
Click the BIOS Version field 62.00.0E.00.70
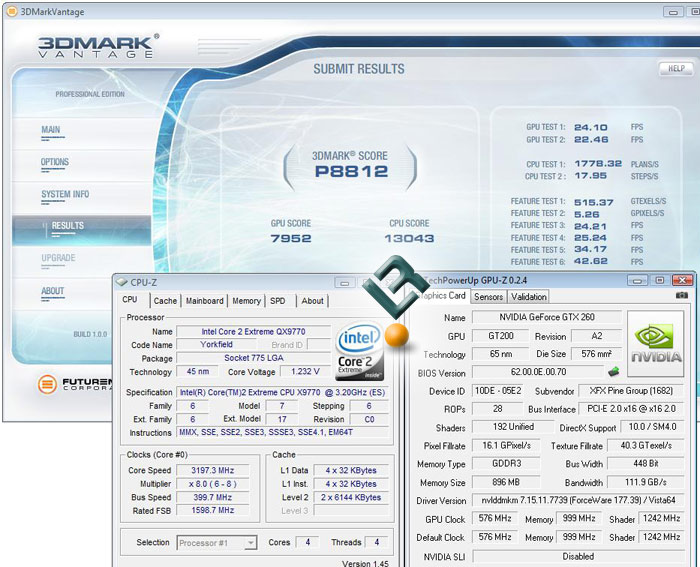click(x=538, y=371)
